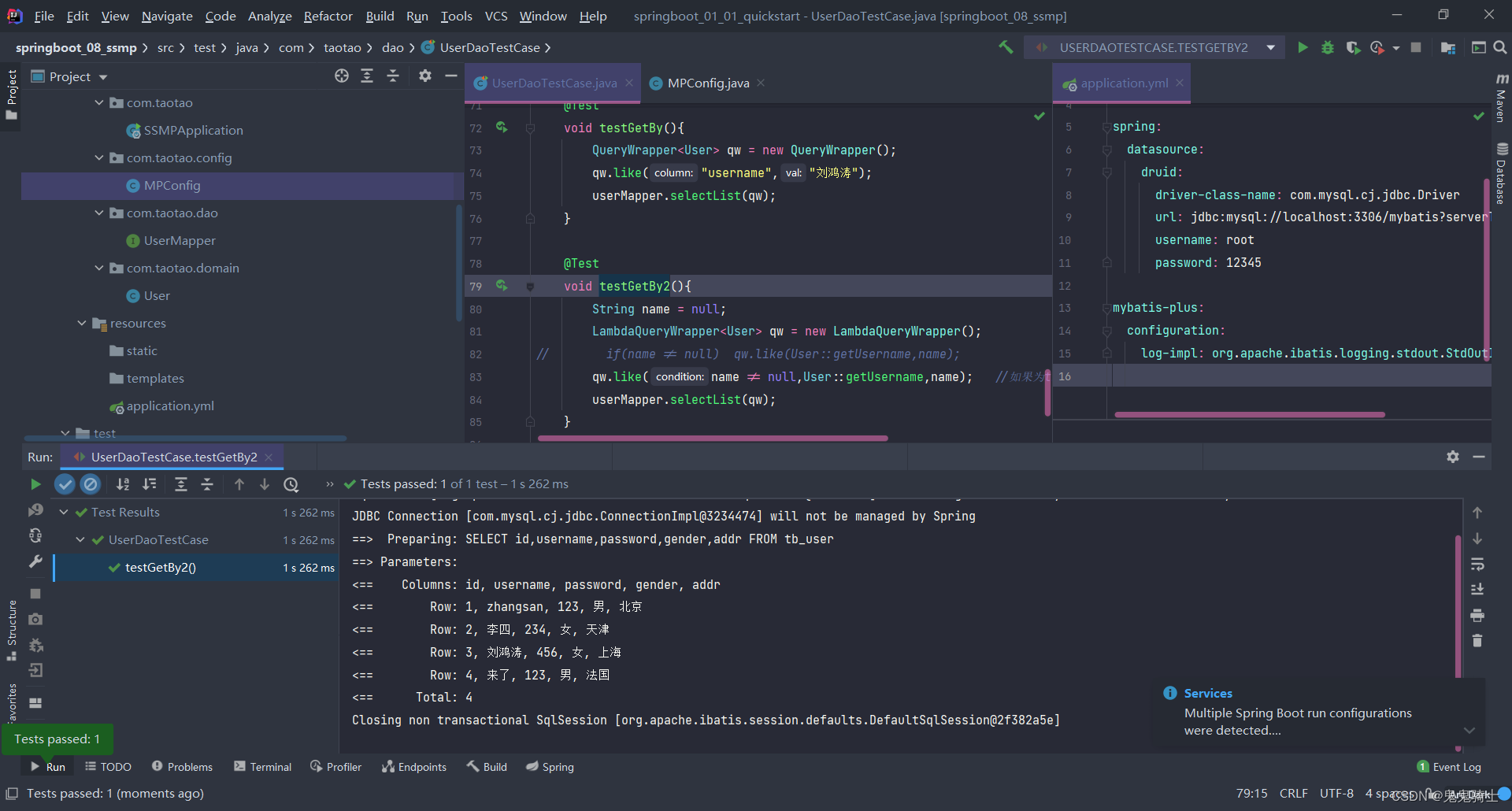This screenshot has height=811, width=1512.
Task: Open test history clock icon
Action: (x=291, y=484)
